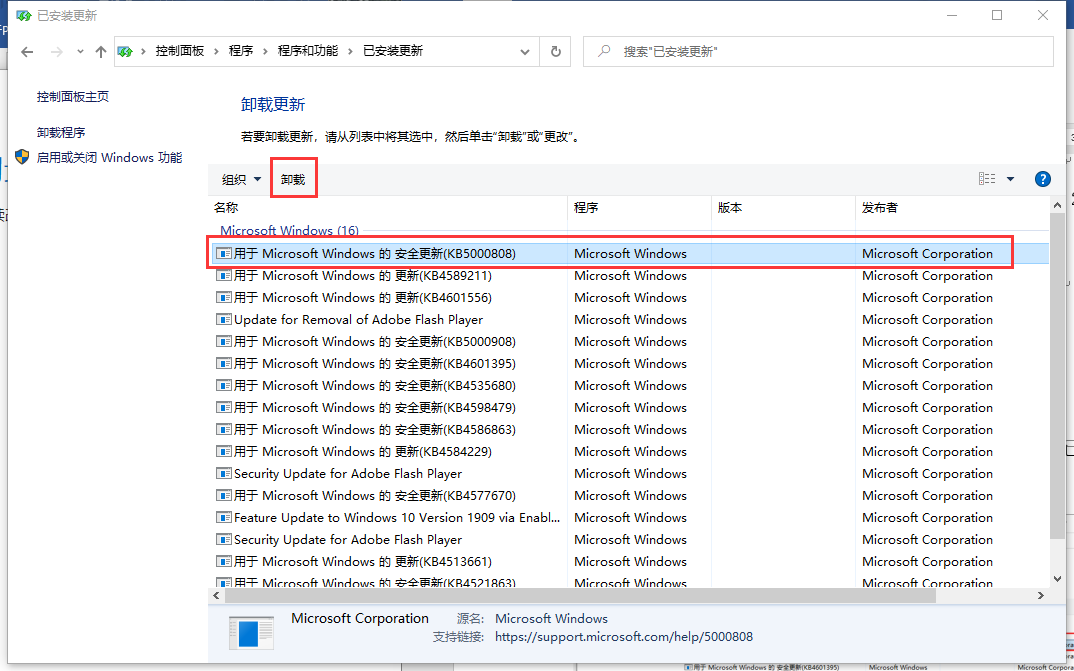Collapse the Microsoft Windows (16) group

(x=289, y=231)
